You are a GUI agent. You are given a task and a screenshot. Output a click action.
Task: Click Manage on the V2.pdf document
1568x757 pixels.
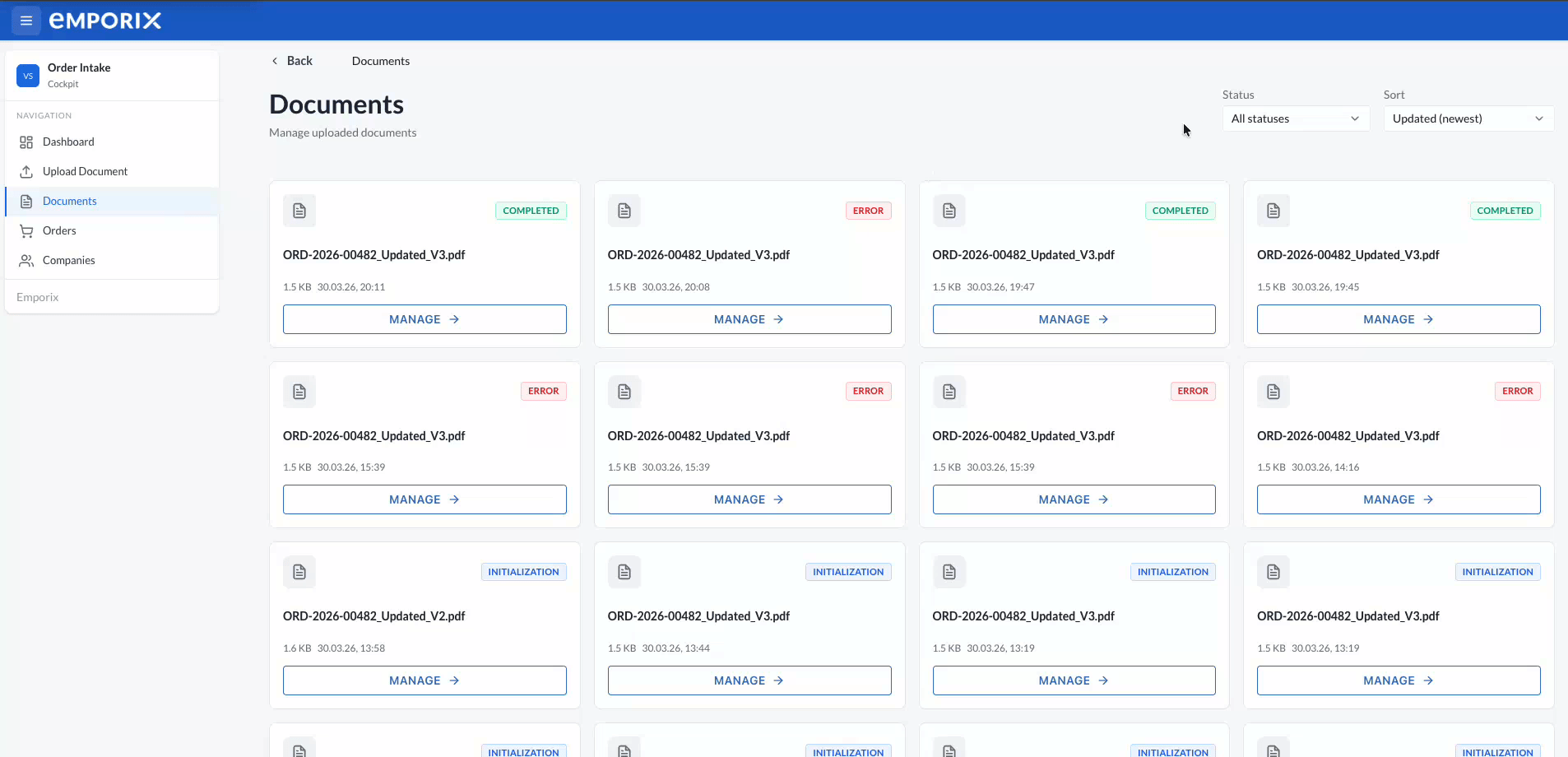(x=424, y=680)
